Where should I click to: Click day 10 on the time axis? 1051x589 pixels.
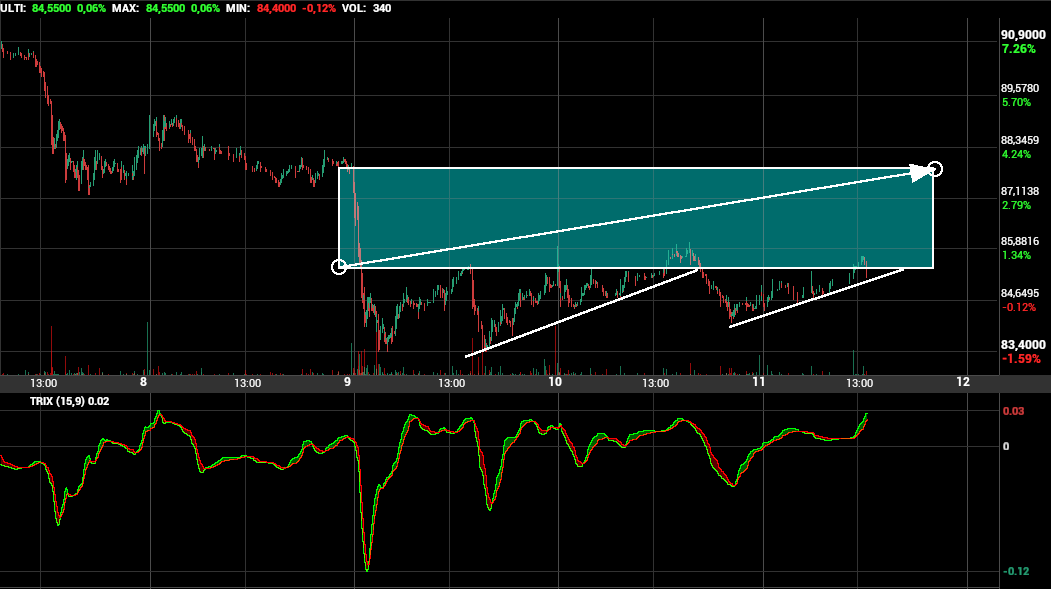click(554, 382)
